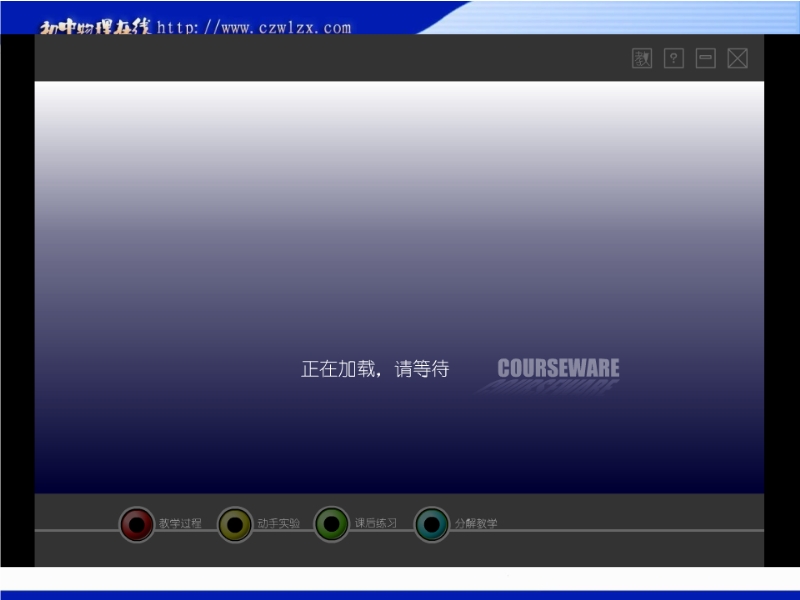The image size is (800, 600).
Task: Click the red round button for 教学过程
Action: tap(137, 524)
